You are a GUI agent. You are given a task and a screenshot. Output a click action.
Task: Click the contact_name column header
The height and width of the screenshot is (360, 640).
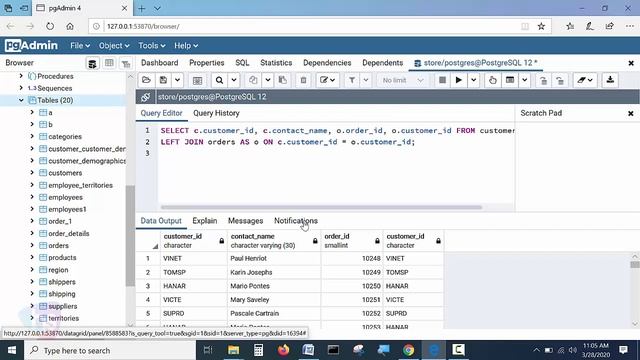point(274,241)
